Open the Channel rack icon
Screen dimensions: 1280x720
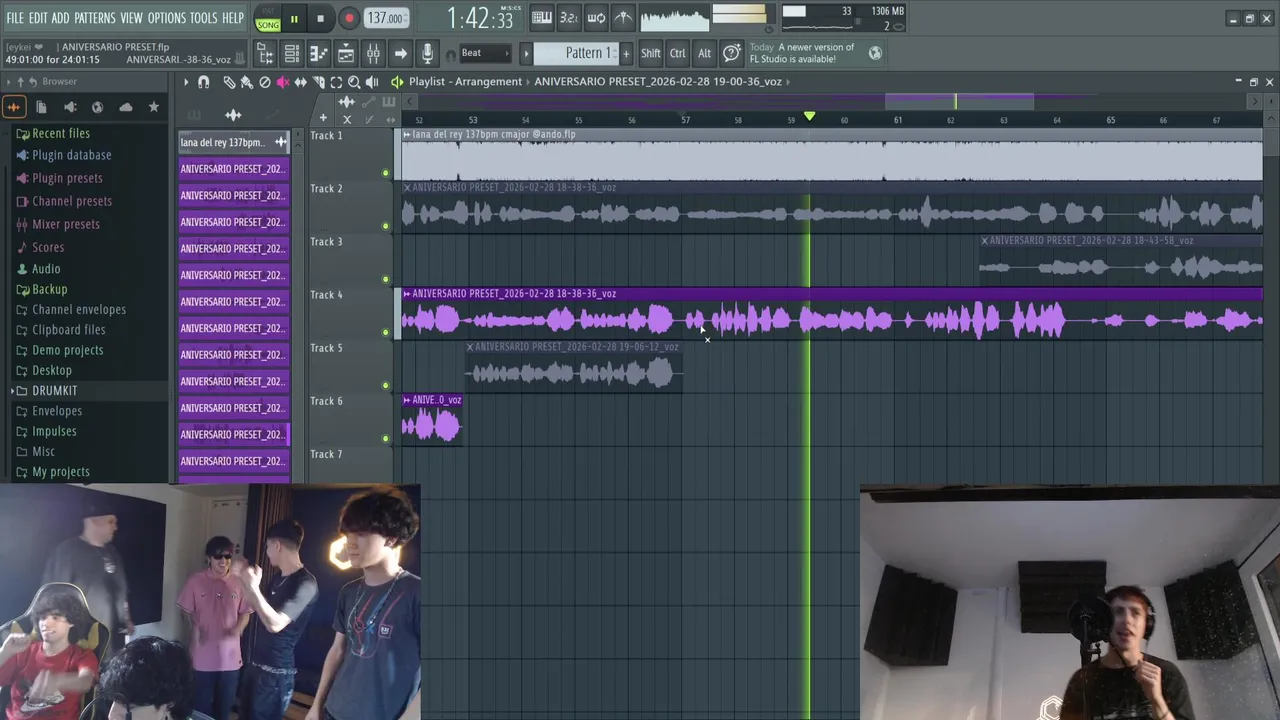pyautogui.click(x=292, y=53)
